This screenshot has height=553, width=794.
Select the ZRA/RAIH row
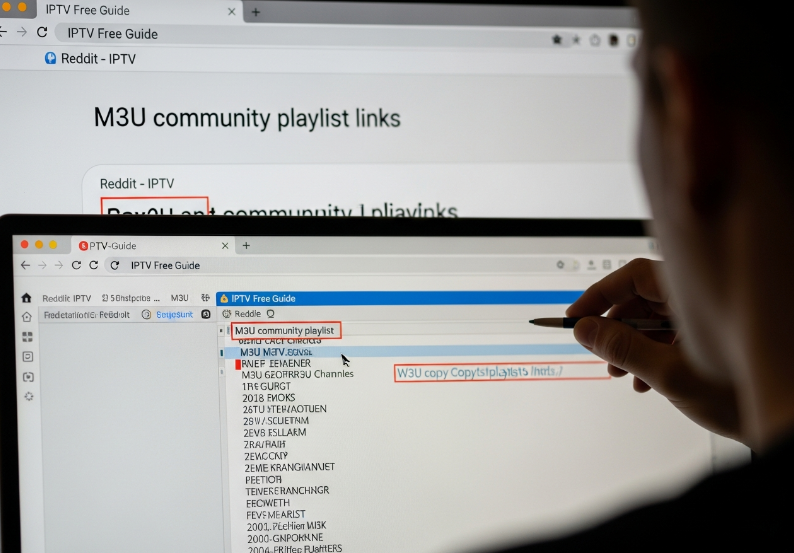point(265,444)
